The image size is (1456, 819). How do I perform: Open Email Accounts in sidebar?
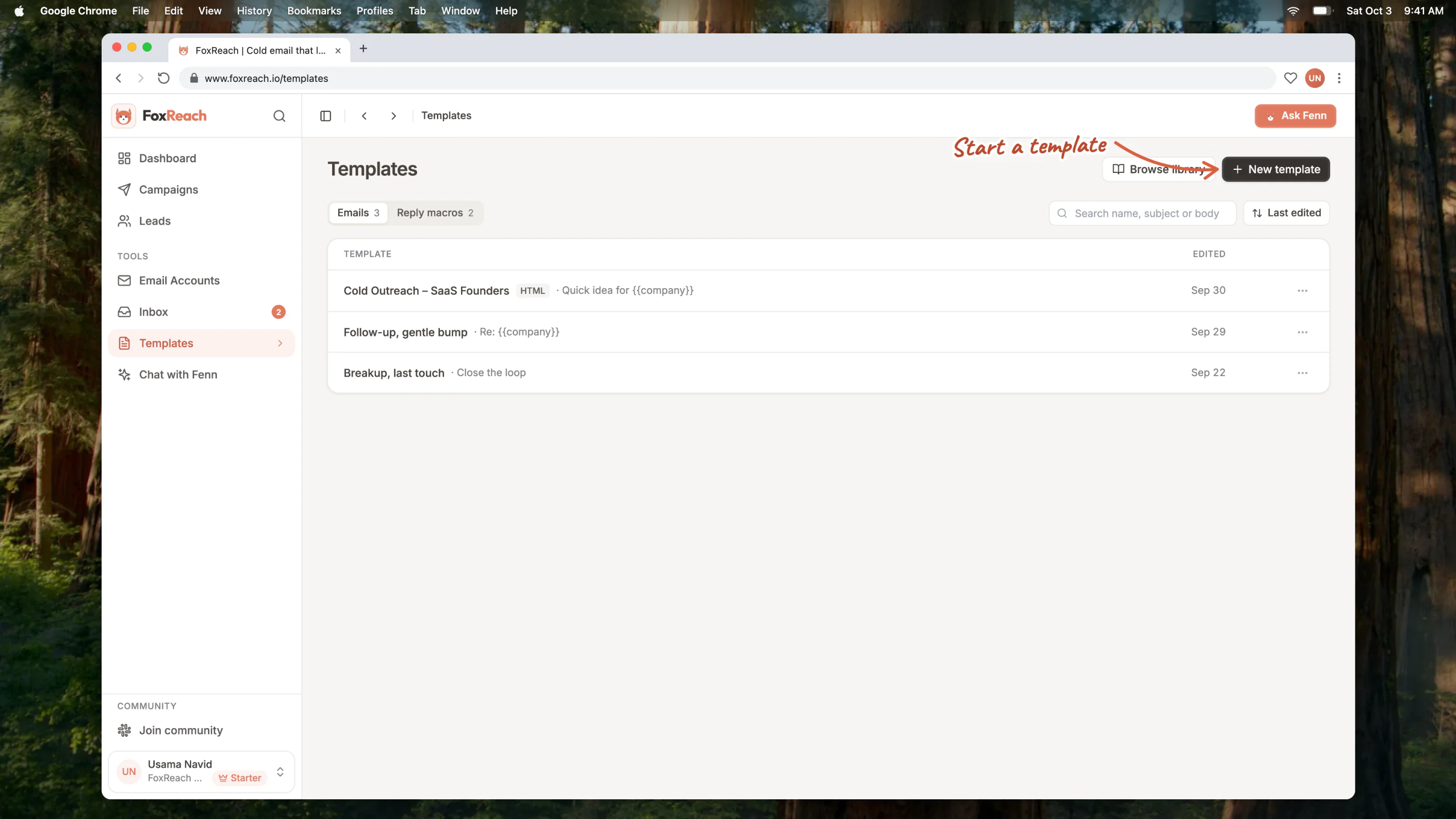(x=202, y=281)
